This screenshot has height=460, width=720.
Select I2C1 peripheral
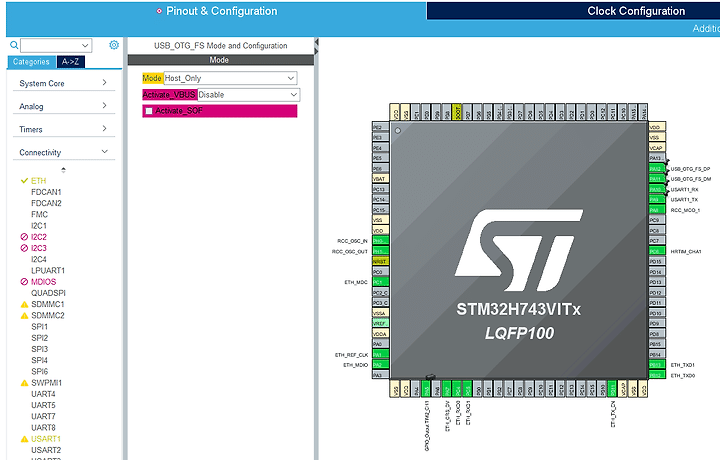(x=39, y=225)
